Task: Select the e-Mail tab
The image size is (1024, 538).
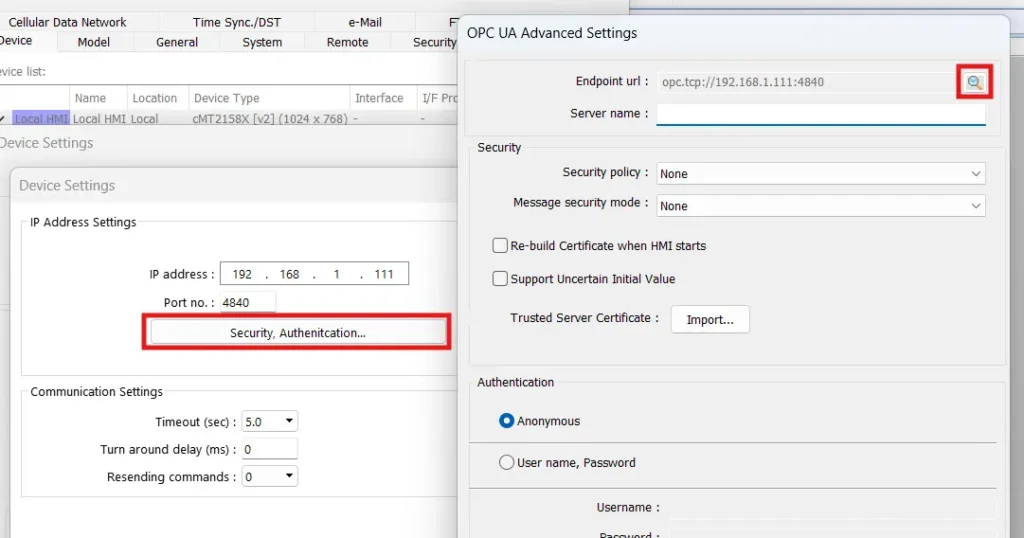Action: pyautogui.click(x=364, y=22)
